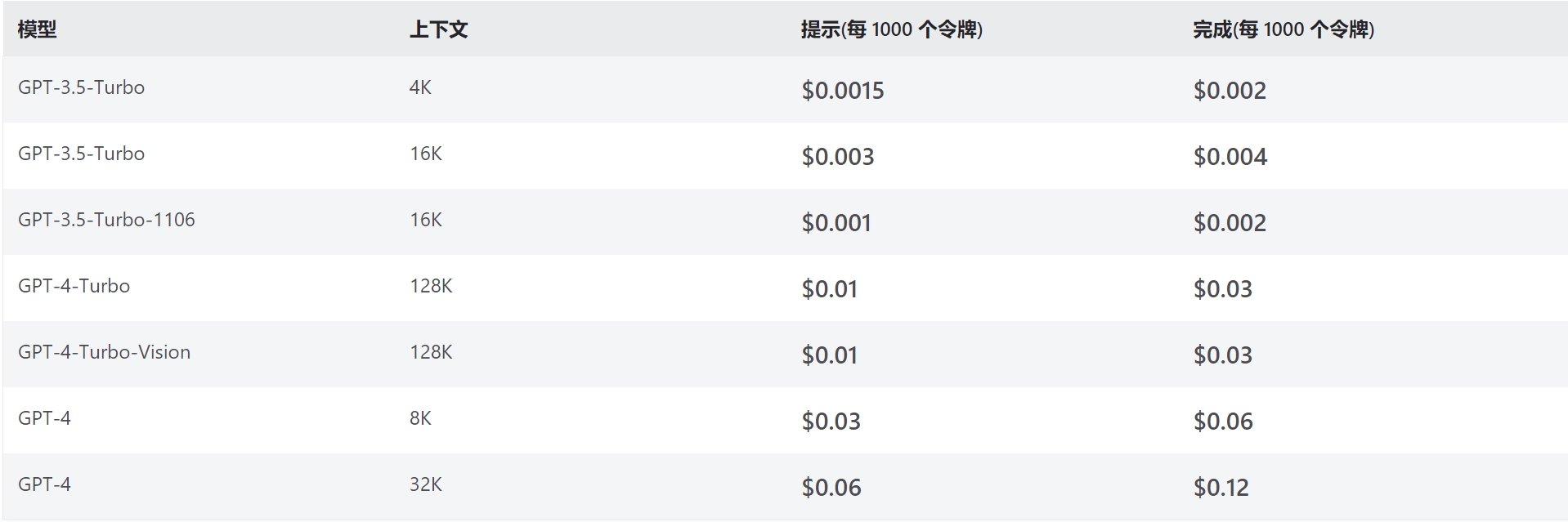This screenshot has height=522, width=1568.
Task: Click the 模型 column header
Action: pos(38,30)
